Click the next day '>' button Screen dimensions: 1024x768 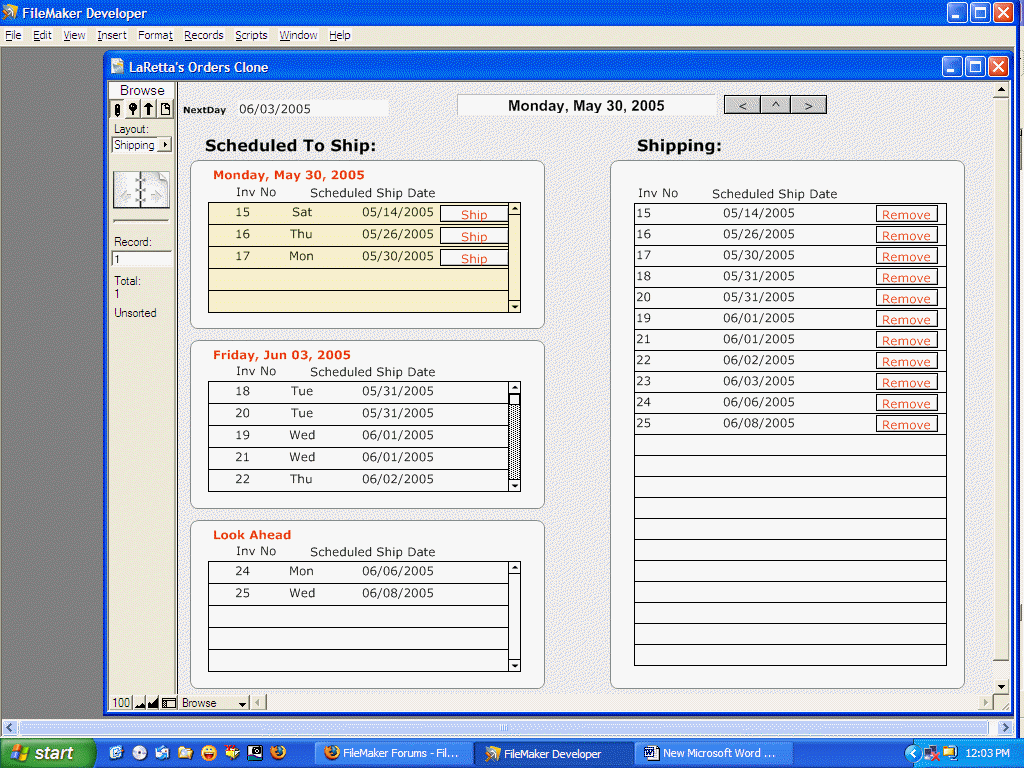coord(808,104)
